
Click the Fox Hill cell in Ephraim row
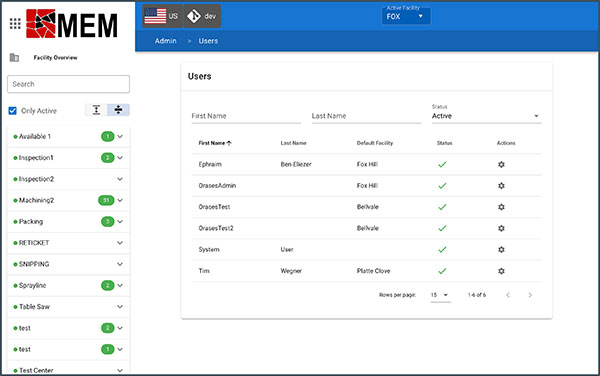click(367, 164)
